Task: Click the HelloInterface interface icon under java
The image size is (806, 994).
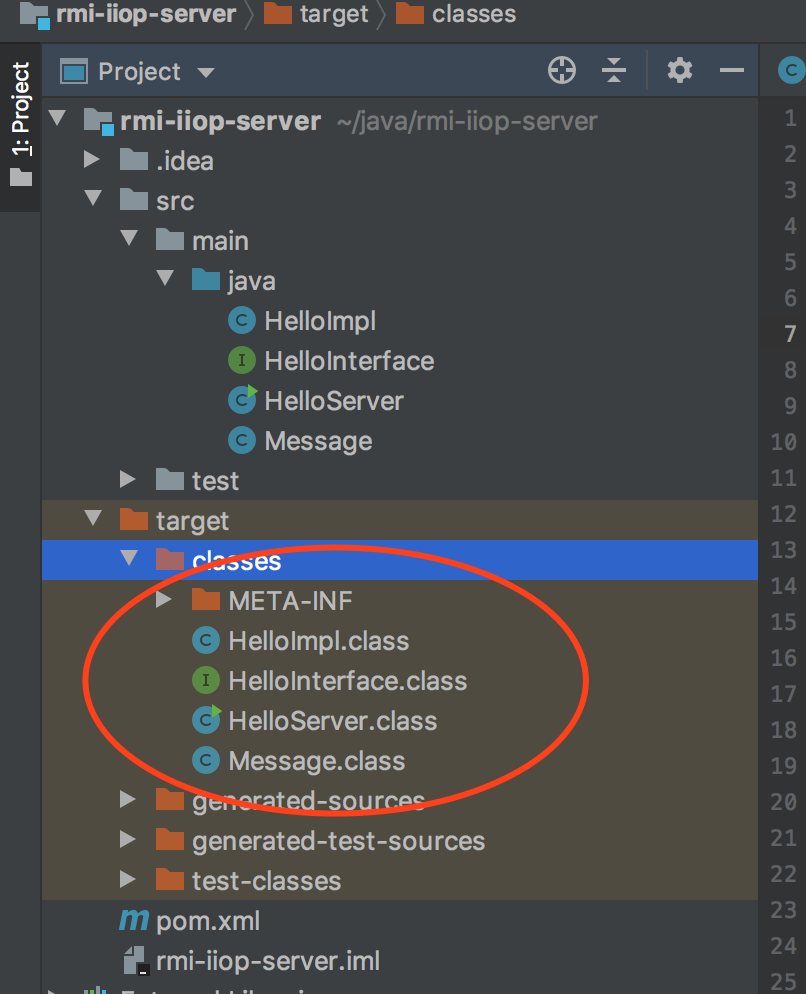Action: click(242, 361)
